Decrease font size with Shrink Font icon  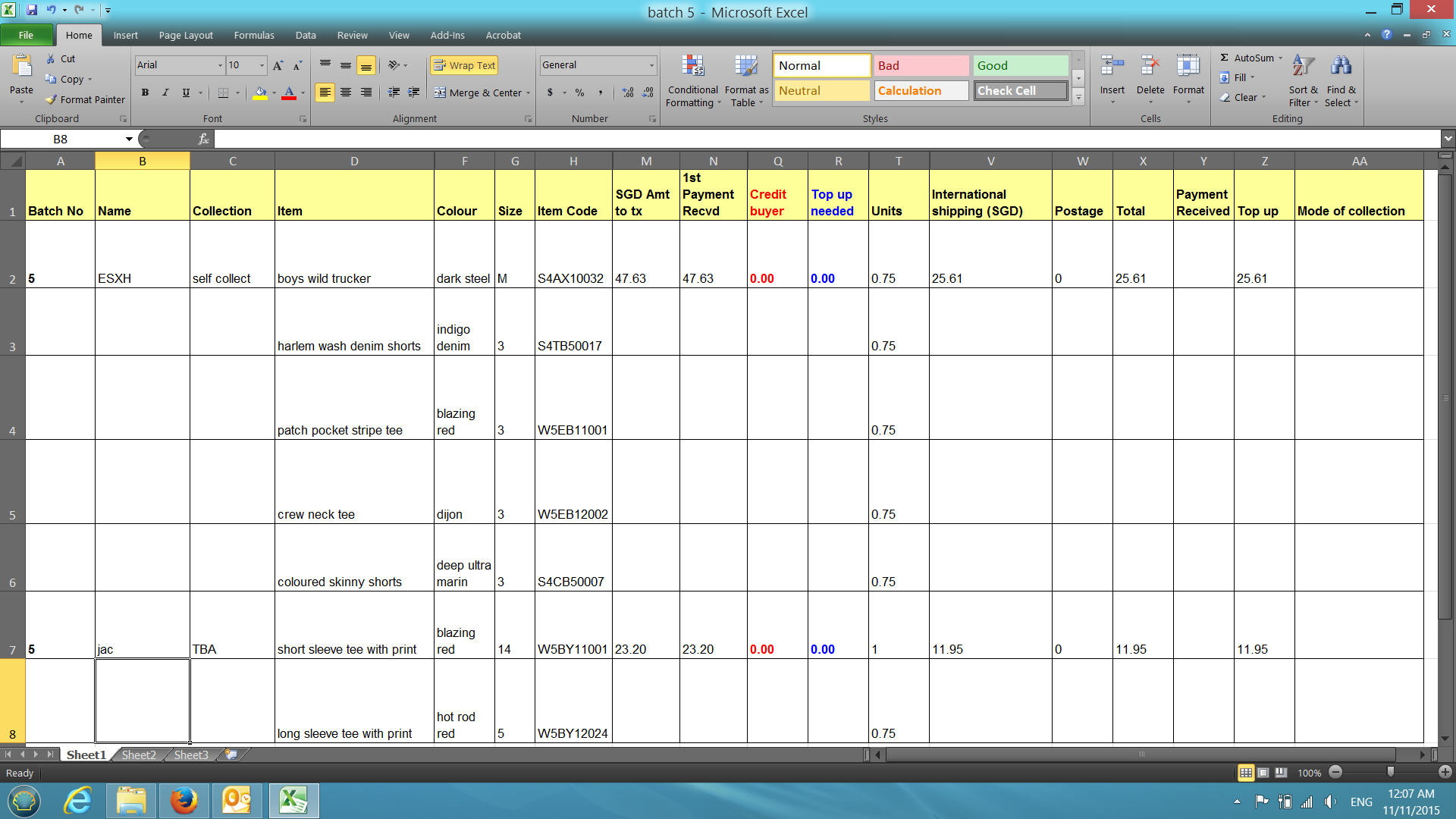297,65
